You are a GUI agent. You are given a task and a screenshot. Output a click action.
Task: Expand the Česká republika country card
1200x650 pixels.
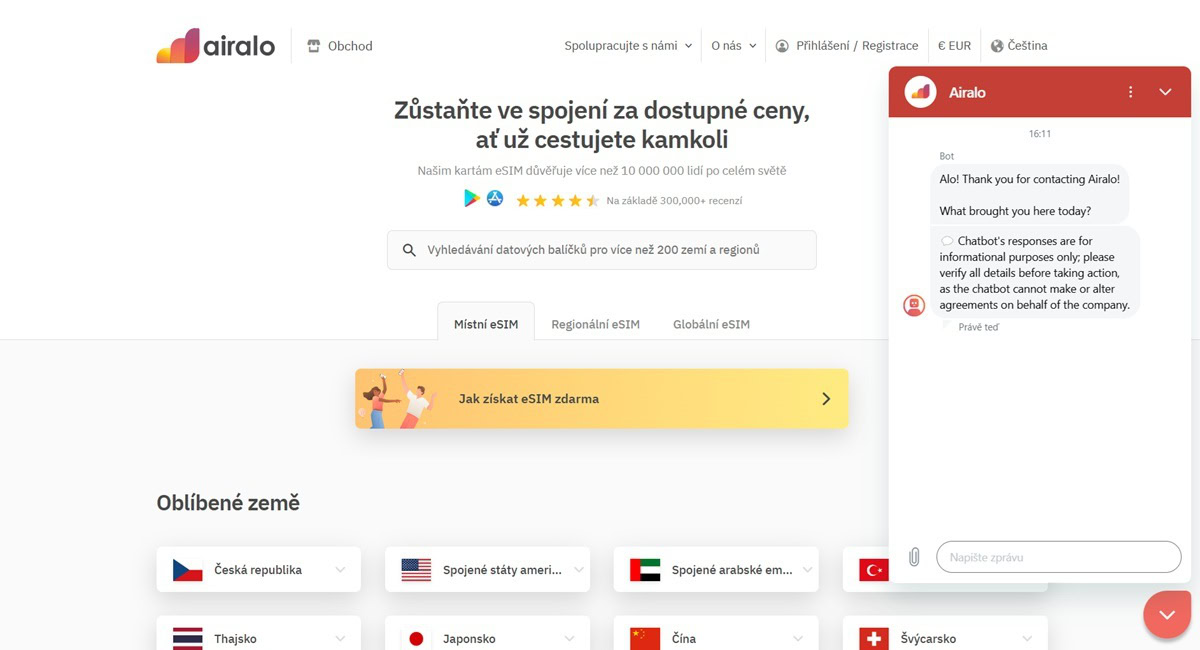259,570
